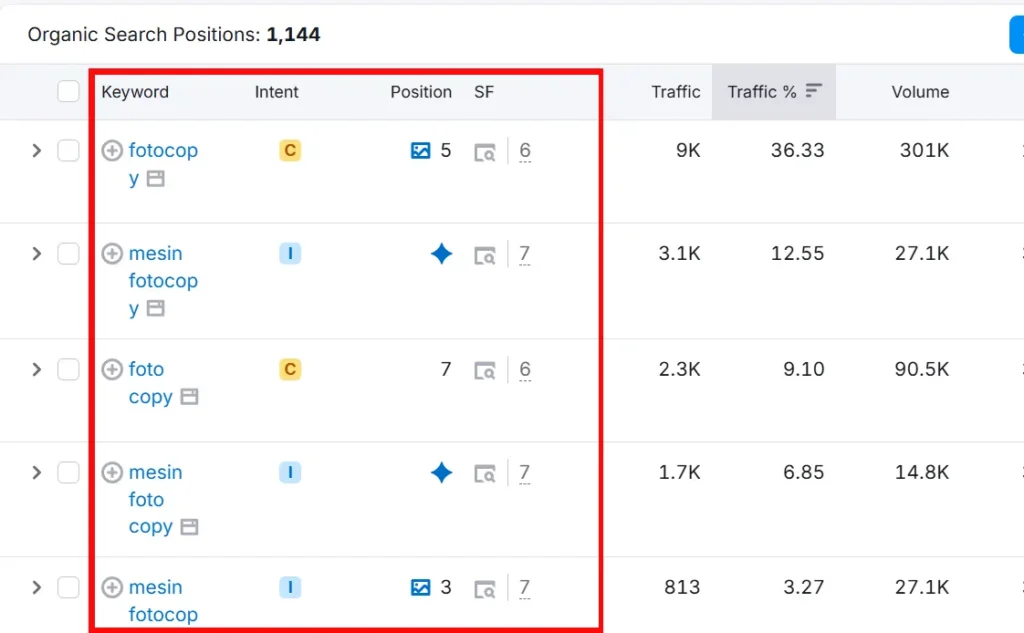
Task: Click the plus icon in the 813 traffic row
Action: click(112, 587)
